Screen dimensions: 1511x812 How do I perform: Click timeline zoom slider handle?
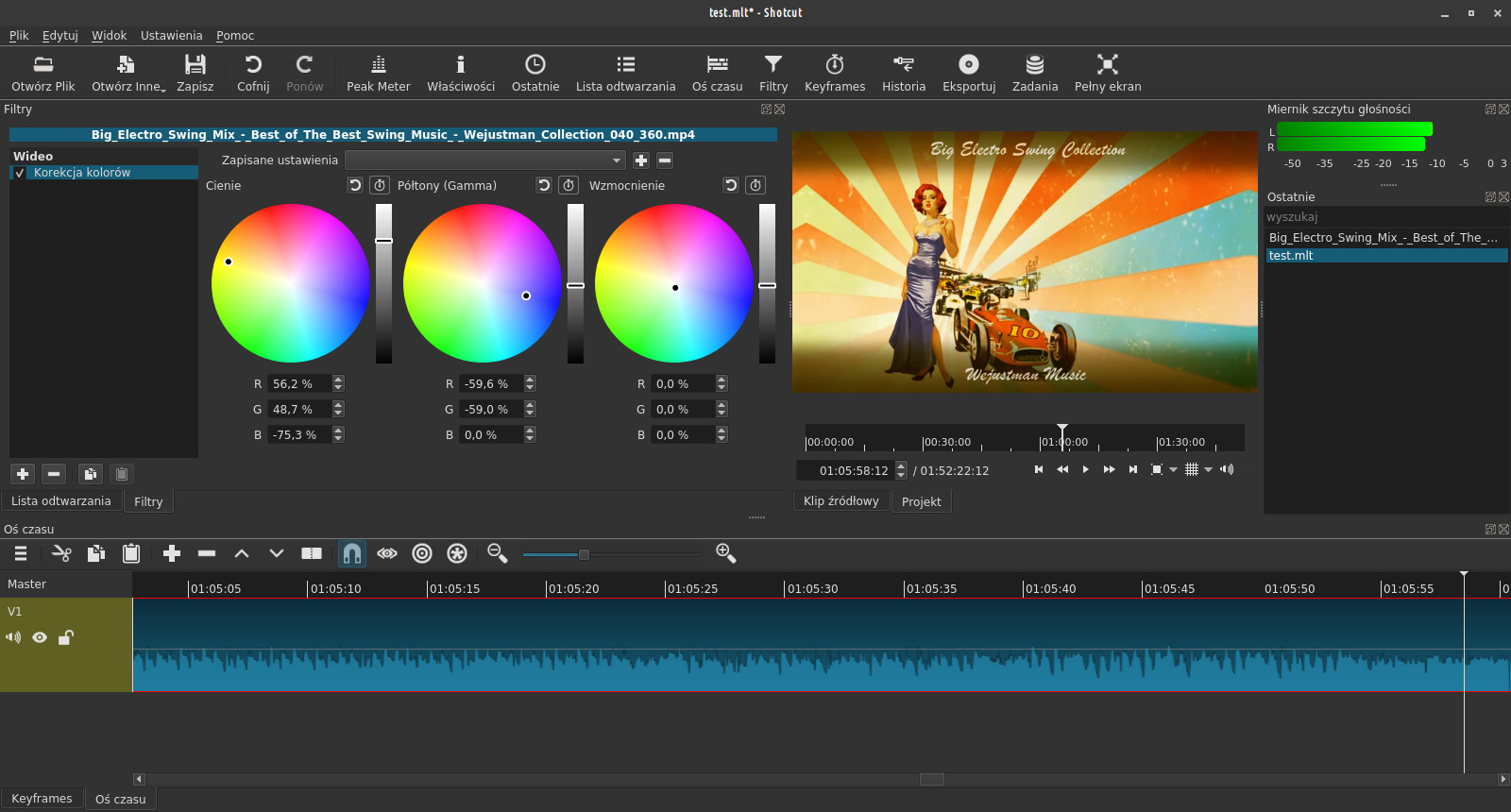pos(584,554)
